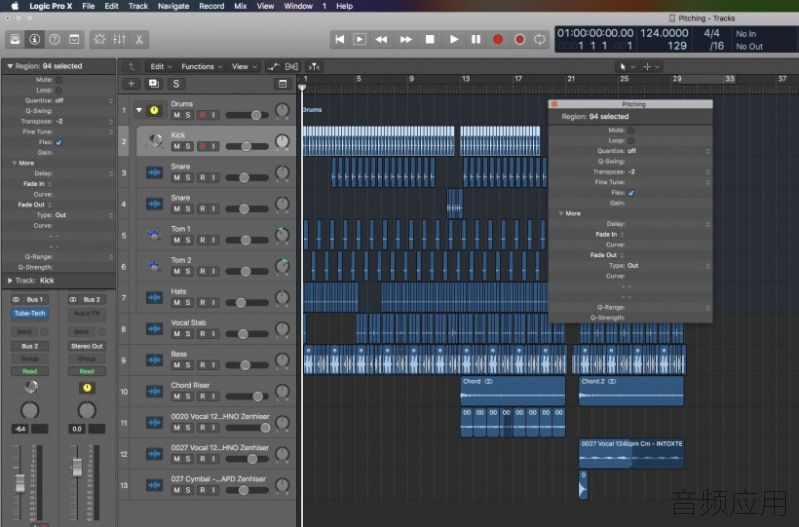Open Smart Controls button
This screenshot has height=527, width=799.
[x=99, y=39]
